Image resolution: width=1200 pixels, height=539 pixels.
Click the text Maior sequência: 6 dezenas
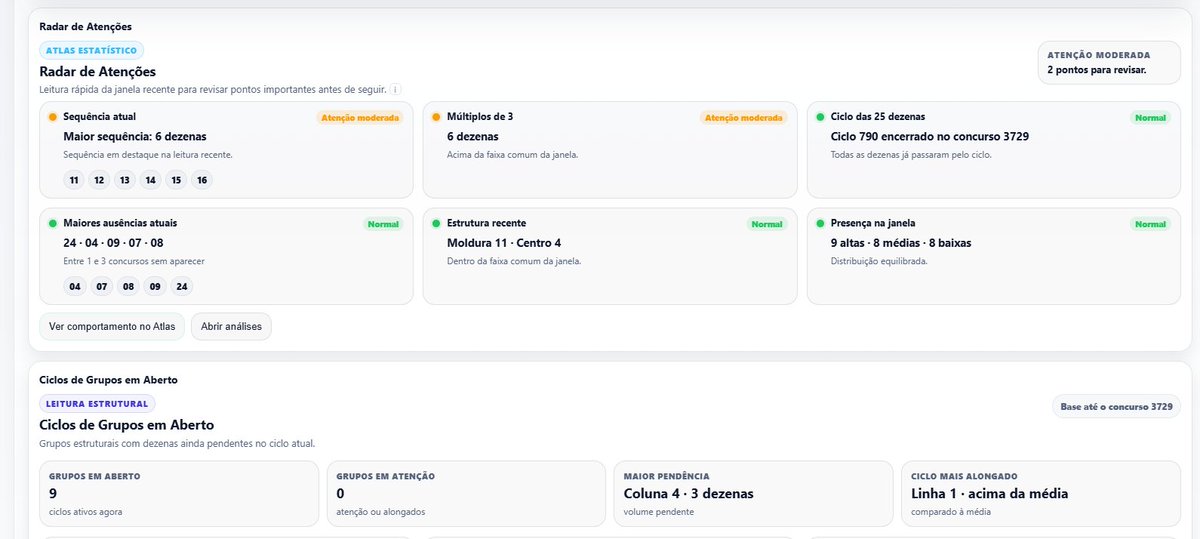135,136
